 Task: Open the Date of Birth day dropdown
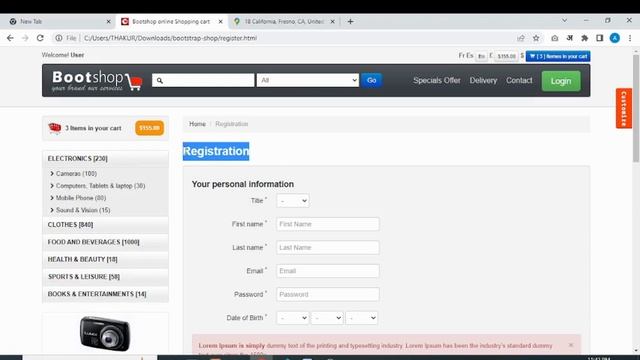click(x=293, y=318)
